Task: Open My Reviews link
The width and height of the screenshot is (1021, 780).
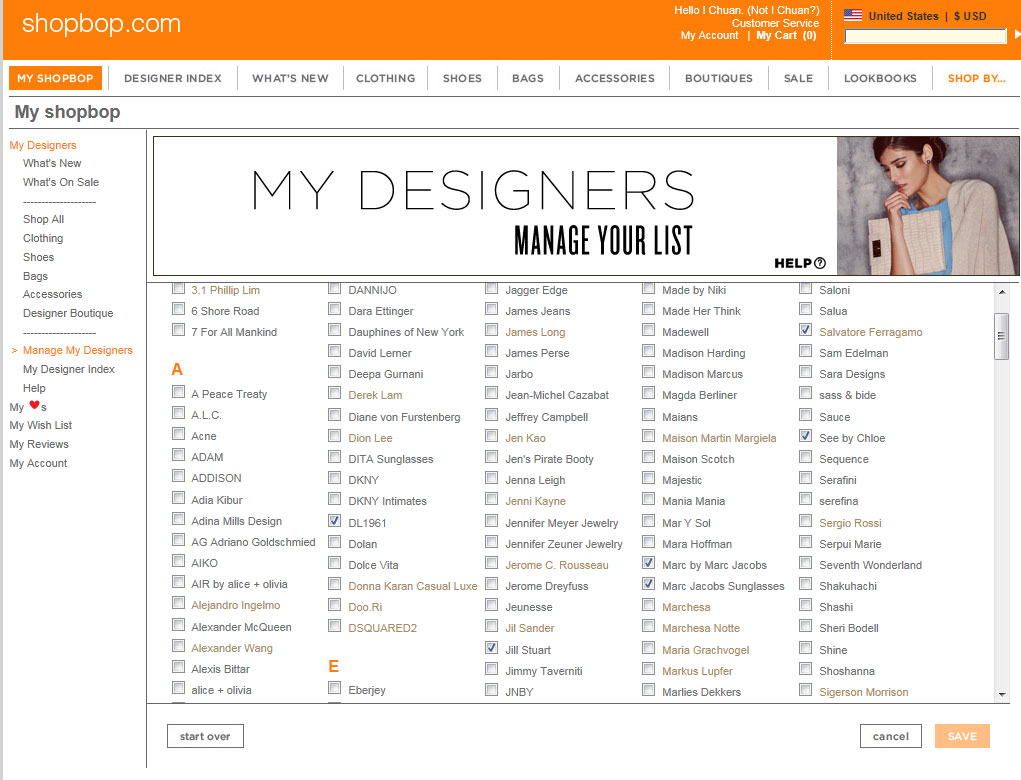Action: (x=39, y=444)
